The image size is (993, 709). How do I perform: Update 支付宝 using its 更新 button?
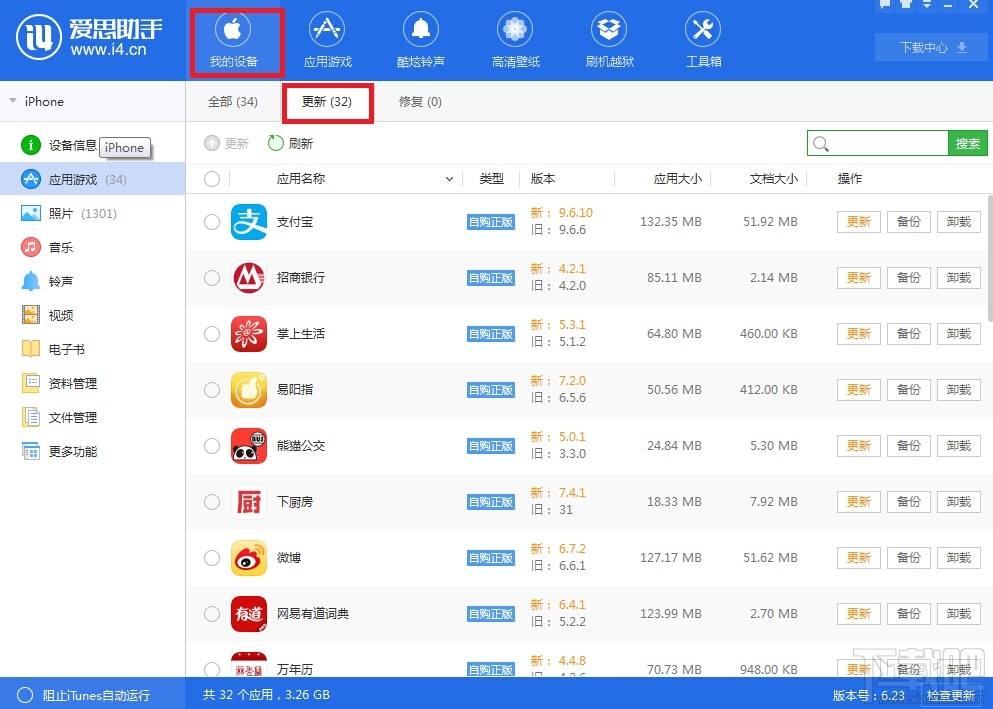click(x=857, y=221)
